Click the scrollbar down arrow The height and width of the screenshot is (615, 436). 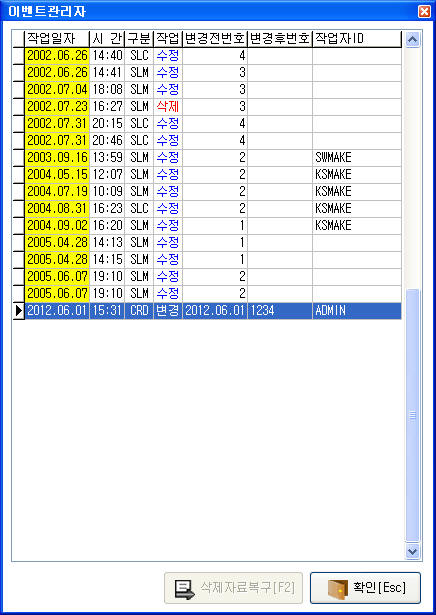point(412,551)
